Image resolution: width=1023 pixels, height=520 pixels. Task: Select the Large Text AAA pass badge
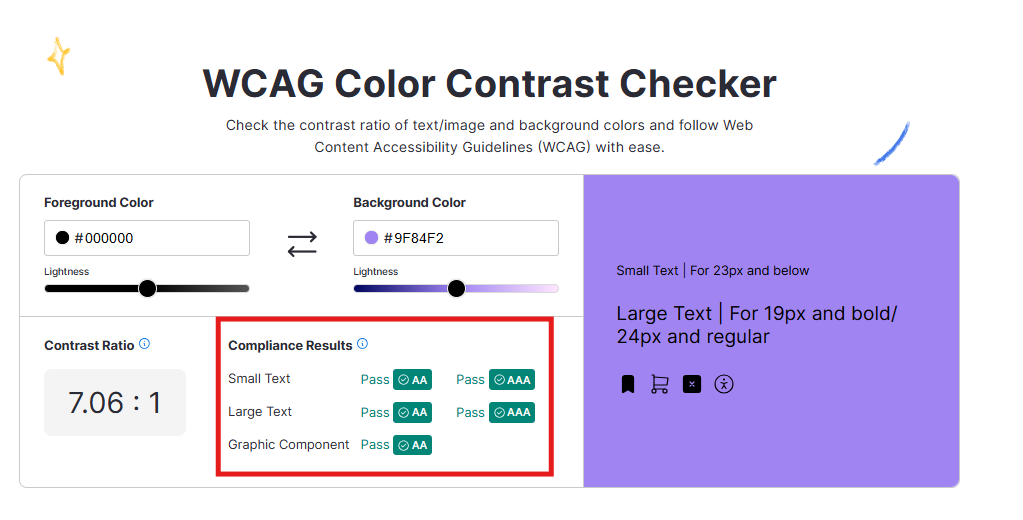[x=511, y=412]
